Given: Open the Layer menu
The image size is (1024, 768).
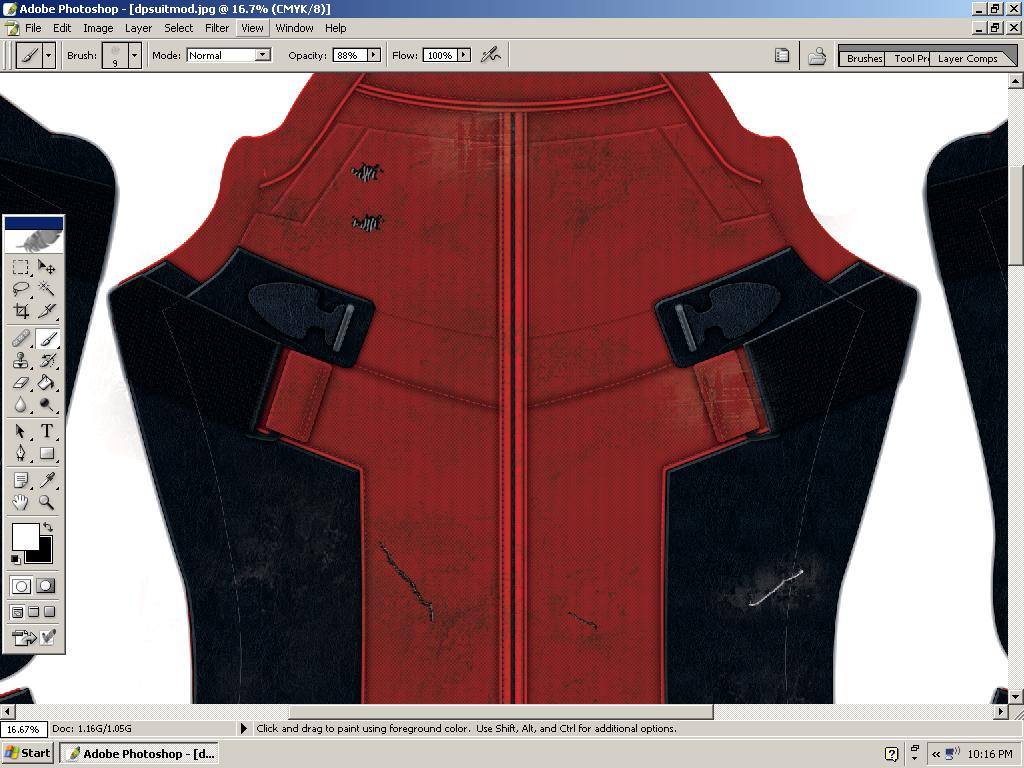Looking at the screenshot, I should (138, 28).
